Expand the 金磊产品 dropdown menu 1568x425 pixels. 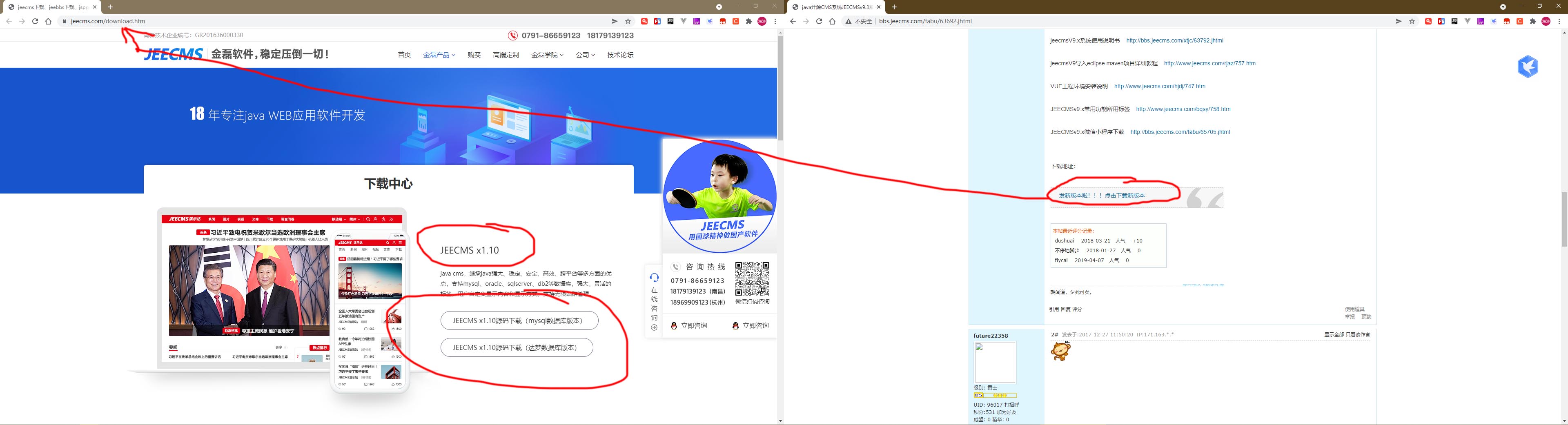pos(439,55)
